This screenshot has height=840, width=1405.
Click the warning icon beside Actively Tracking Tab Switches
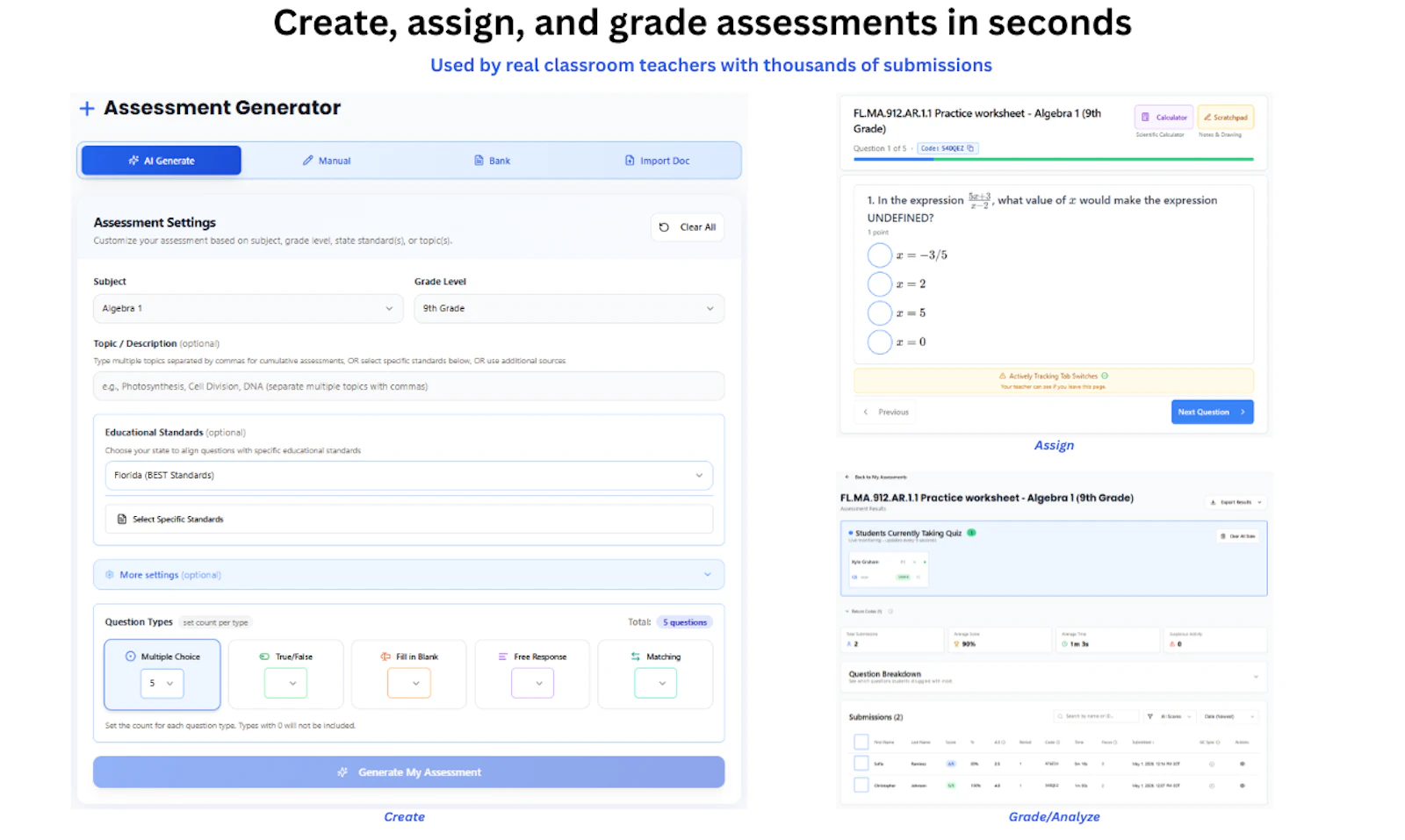(1003, 376)
